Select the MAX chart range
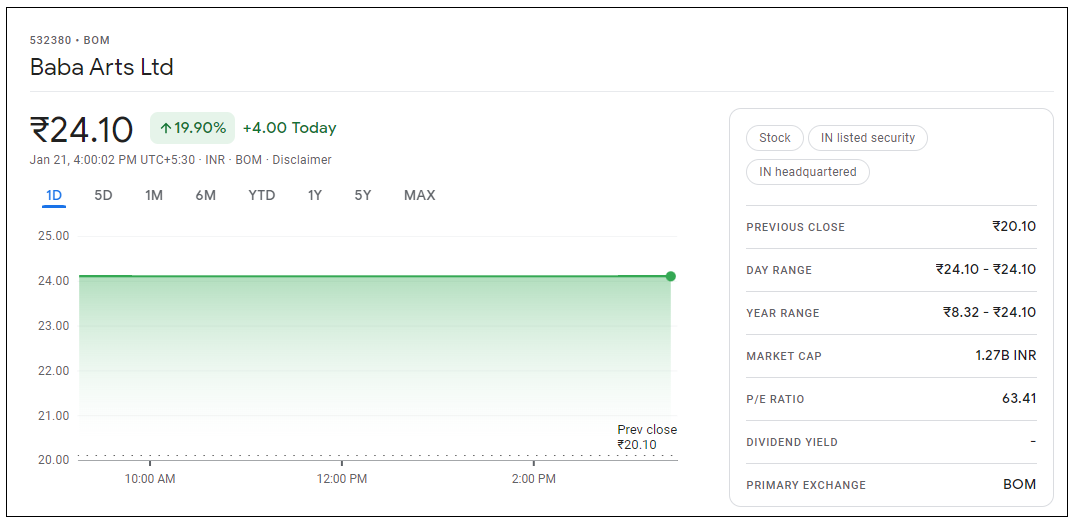 click(419, 196)
